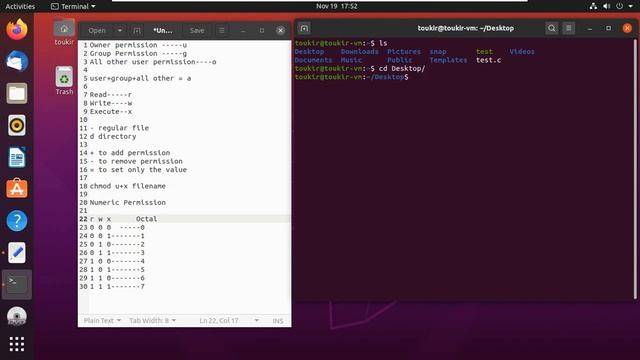640x360 pixels.
Task: Open Plain Text language dropdown
Action: (102, 320)
